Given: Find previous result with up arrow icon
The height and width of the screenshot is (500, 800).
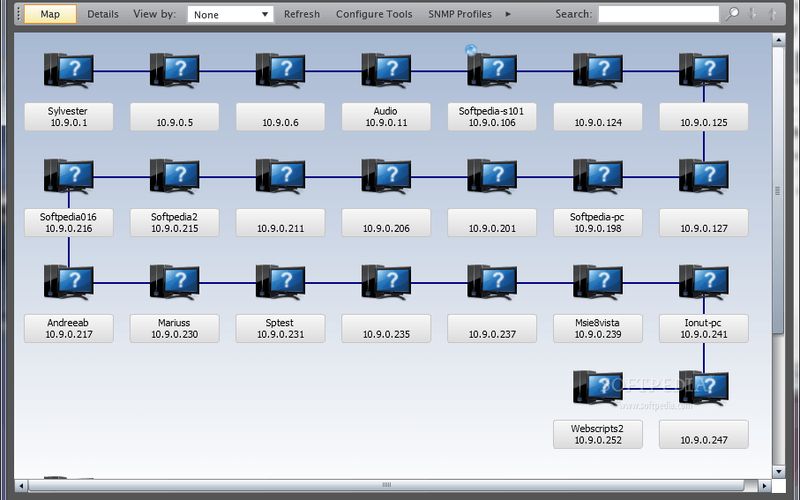Looking at the screenshot, I should coord(772,14).
